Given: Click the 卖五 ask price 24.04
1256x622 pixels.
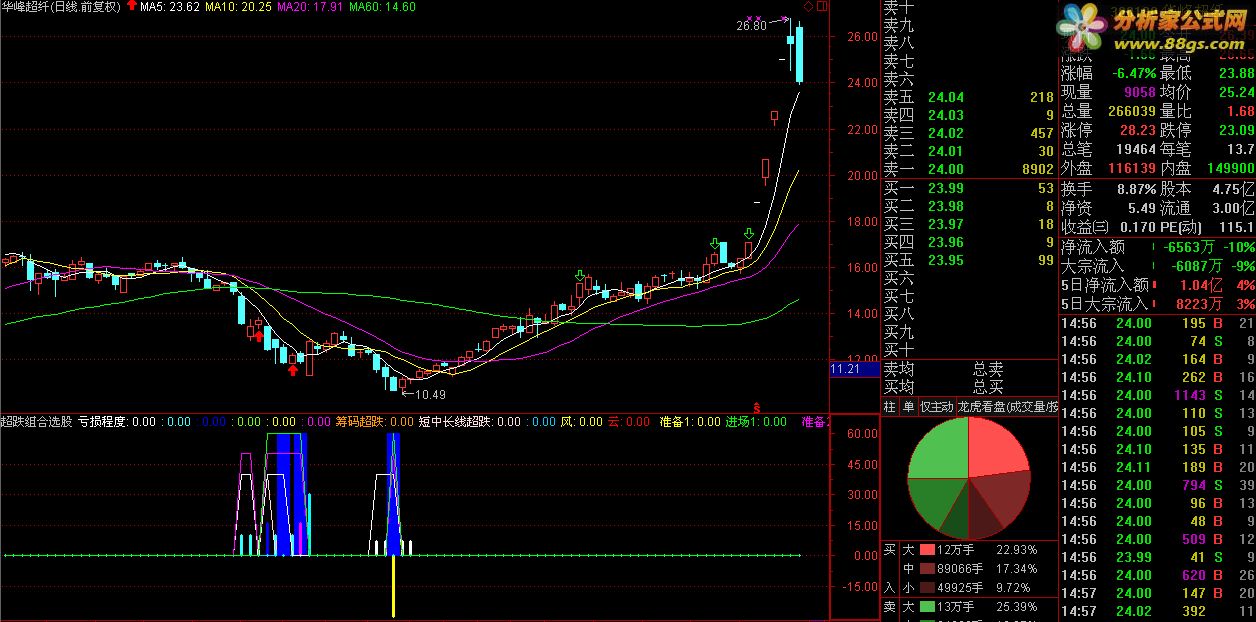Looking at the screenshot, I should point(945,97).
